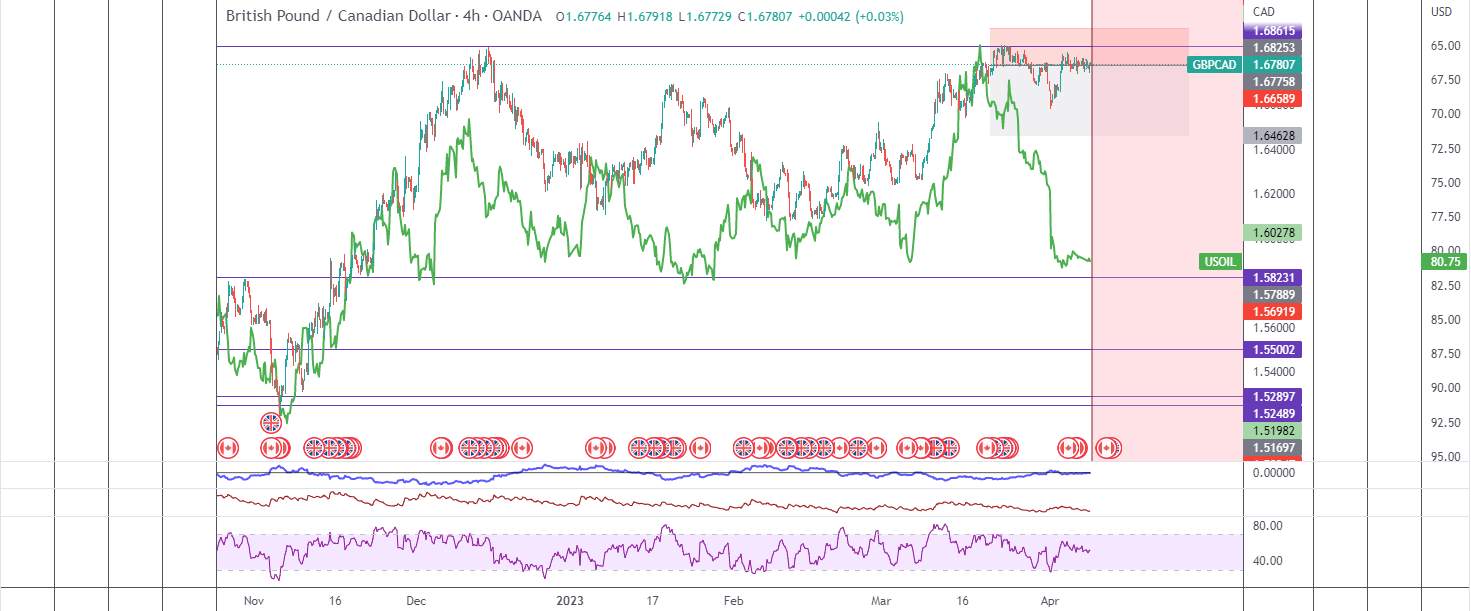This screenshot has width=1471, height=611.
Task: Click the Apr label on the time axis
Action: [x=1048, y=601]
